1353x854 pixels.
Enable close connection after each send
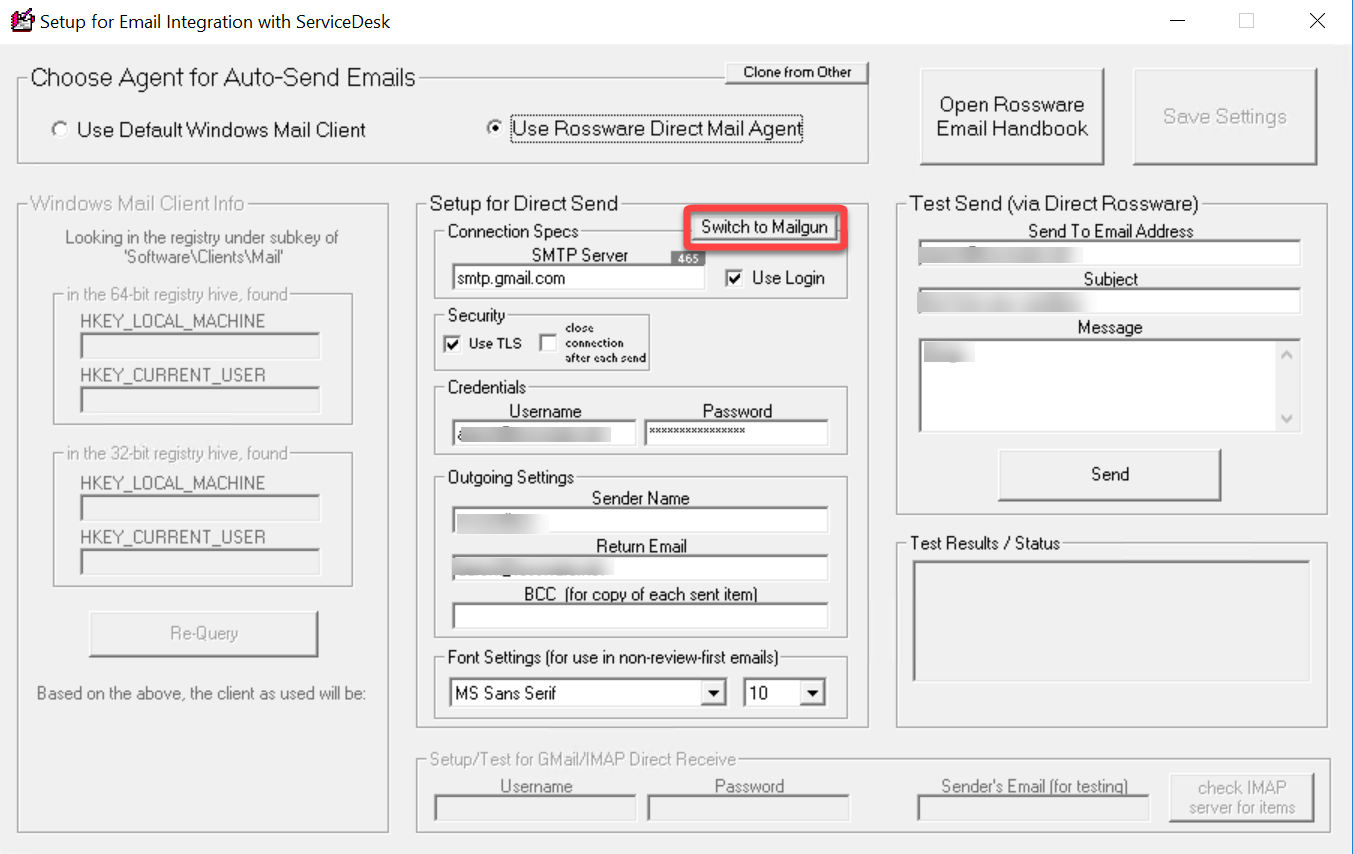[548, 343]
